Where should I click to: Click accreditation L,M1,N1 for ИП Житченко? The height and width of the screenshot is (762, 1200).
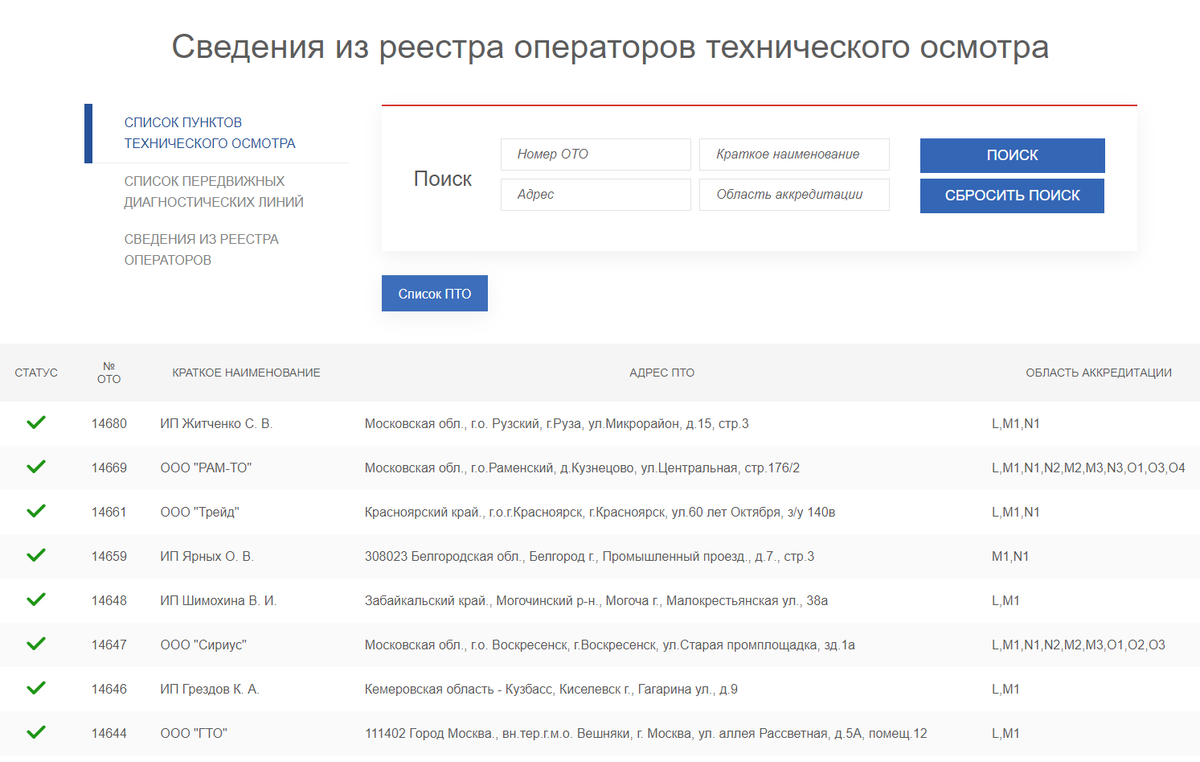click(1016, 424)
